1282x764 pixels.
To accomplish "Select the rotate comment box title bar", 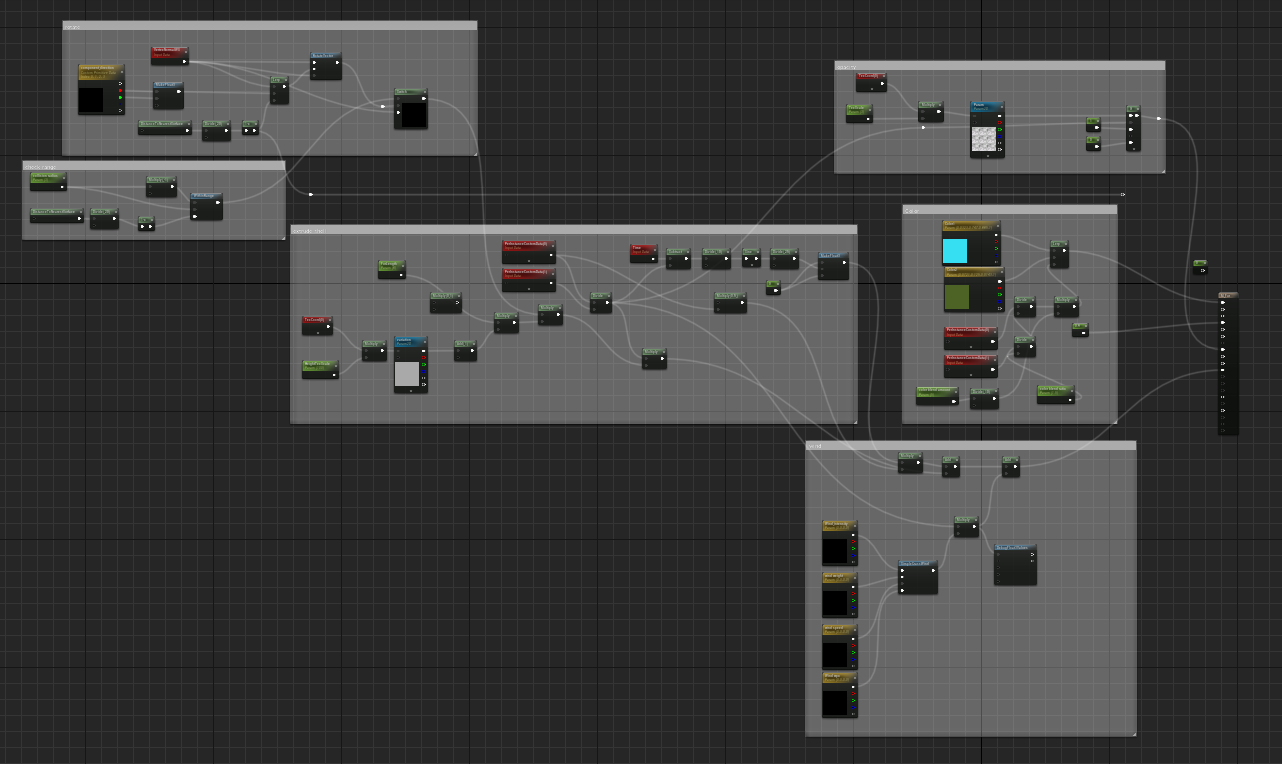I will (269, 26).
